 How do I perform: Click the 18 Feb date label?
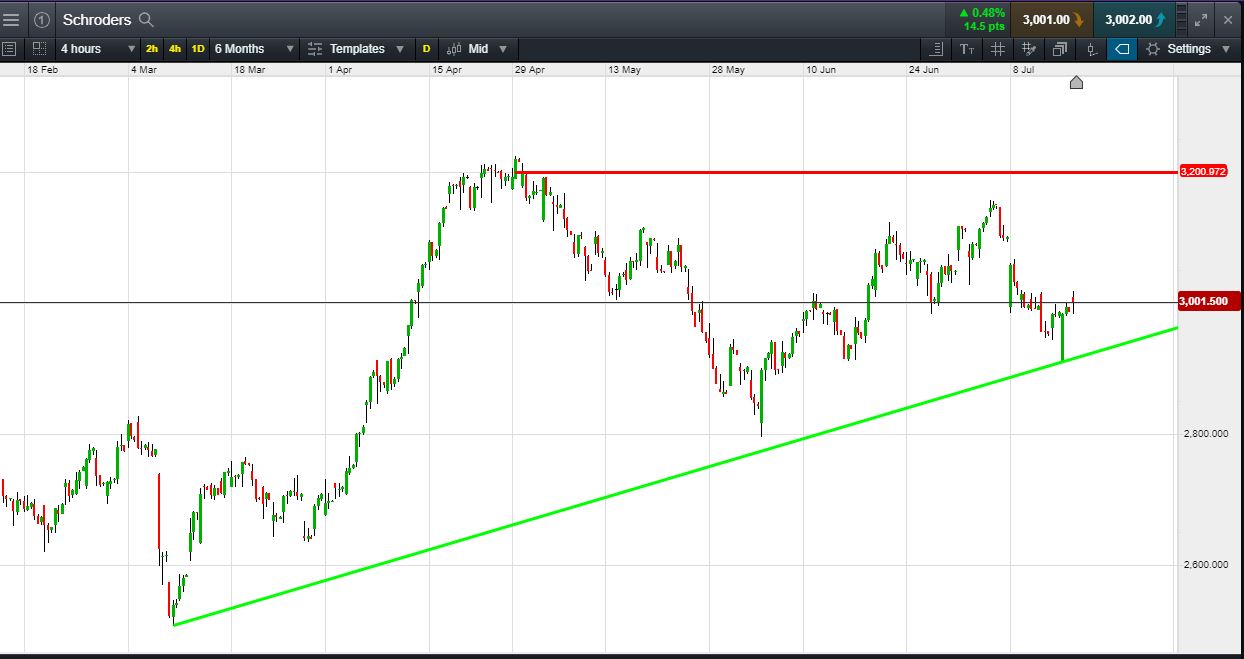point(43,70)
